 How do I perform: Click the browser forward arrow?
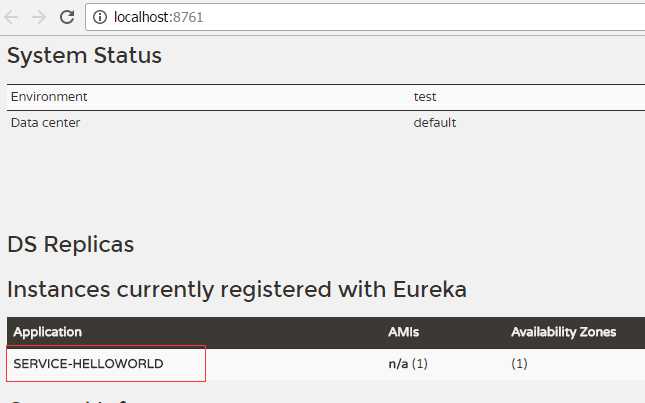point(39,17)
